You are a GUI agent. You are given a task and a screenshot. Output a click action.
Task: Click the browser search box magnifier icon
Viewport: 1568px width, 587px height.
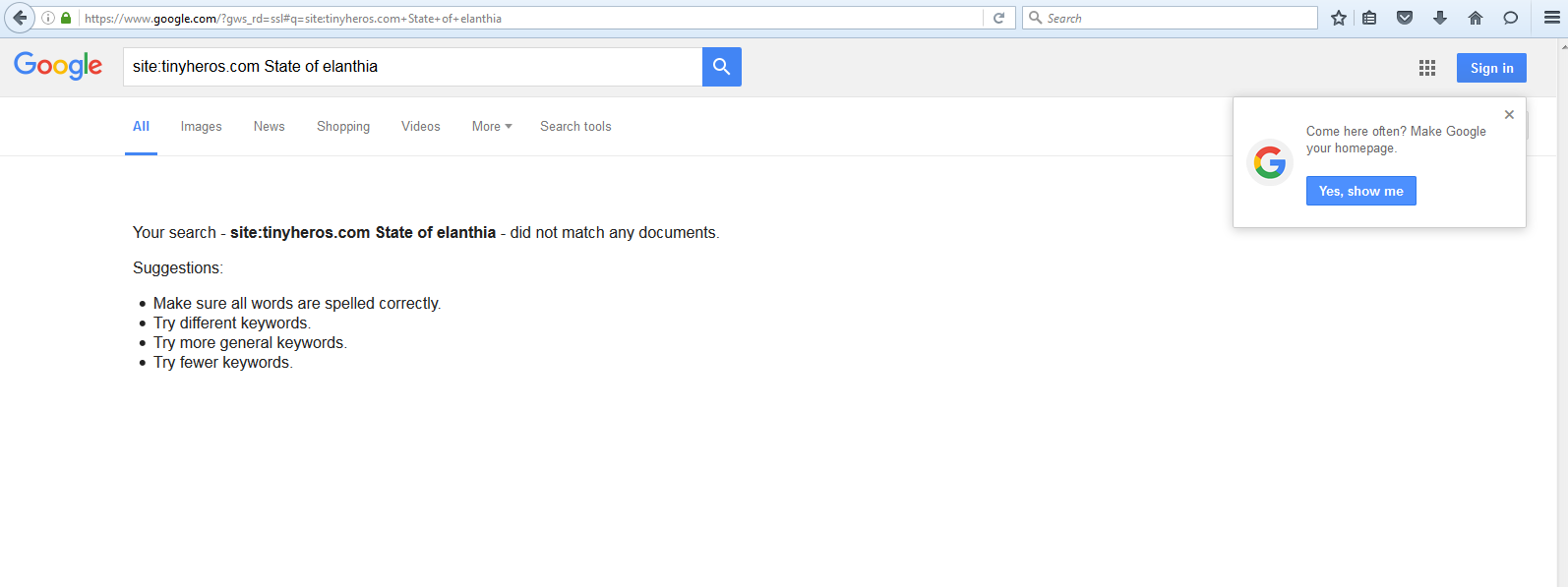[1035, 18]
